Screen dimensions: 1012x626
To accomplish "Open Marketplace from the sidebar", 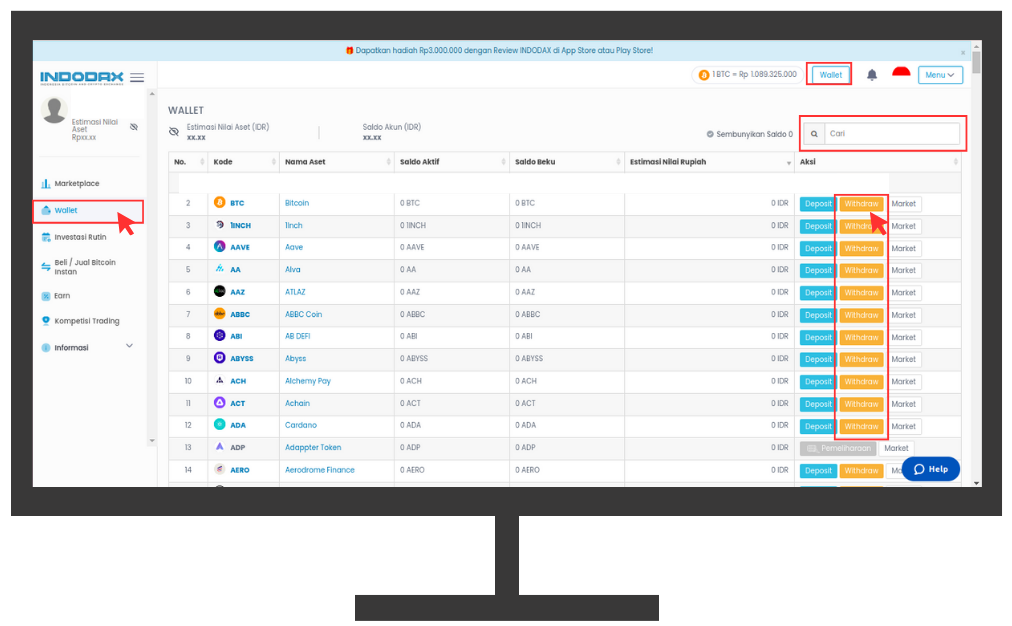I will click(77, 184).
